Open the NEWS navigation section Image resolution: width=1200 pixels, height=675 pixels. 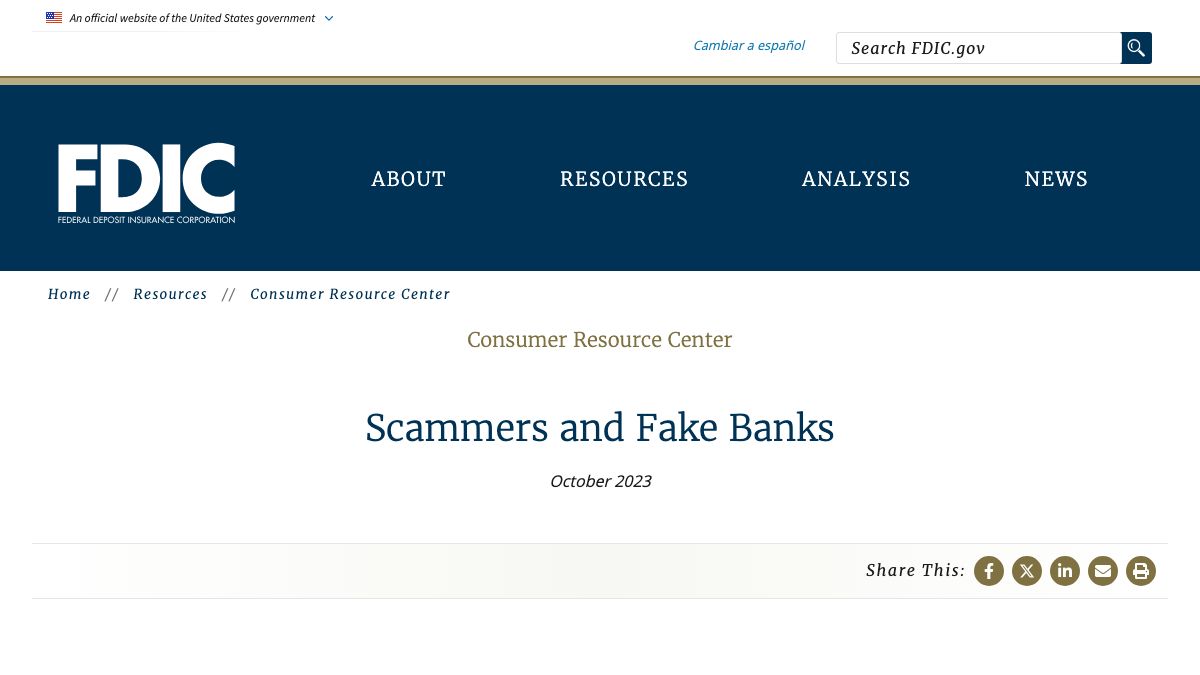click(1056, 180)
